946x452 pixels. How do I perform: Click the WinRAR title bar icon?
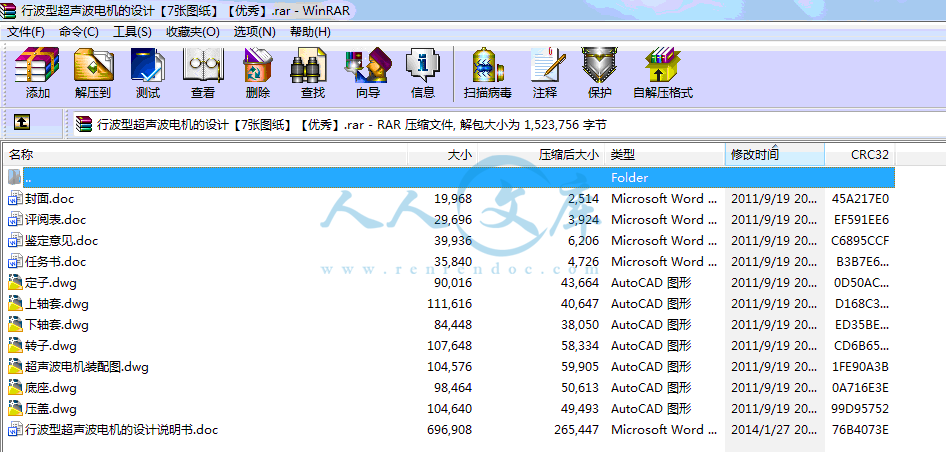point(8,10)
